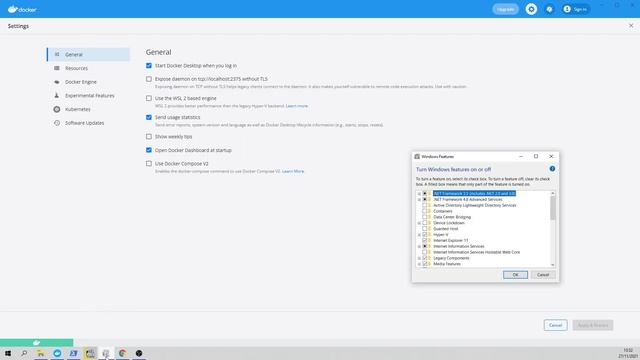Expand the Legacy Components tree node
This screenshot has height=360, width=640.
pyautogui.click(x=419, y=258)
